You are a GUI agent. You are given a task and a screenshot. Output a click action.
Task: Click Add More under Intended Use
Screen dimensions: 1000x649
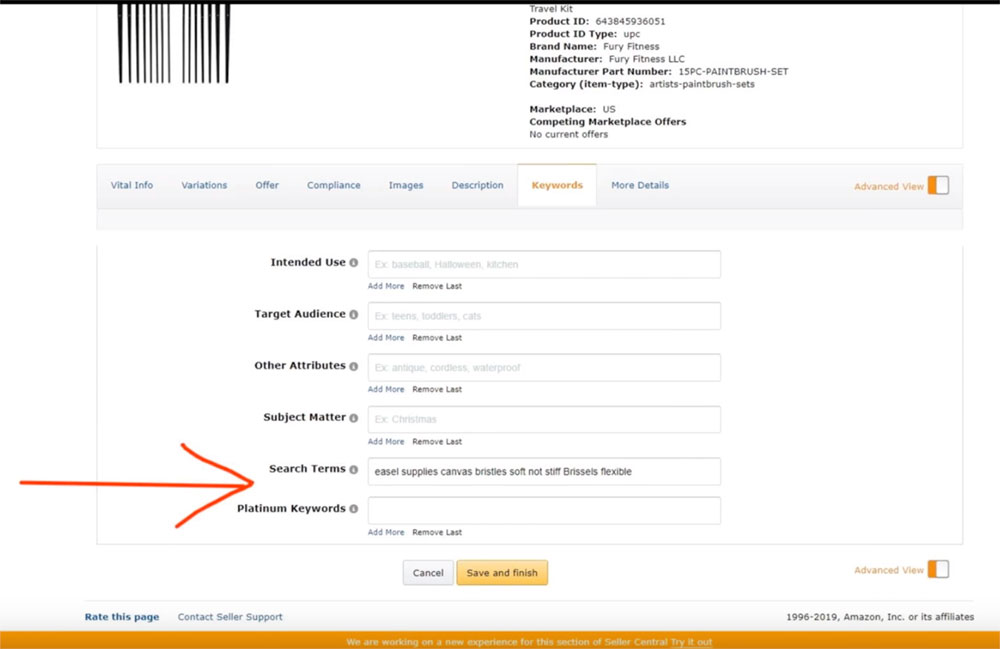click(x=386, y=286)
